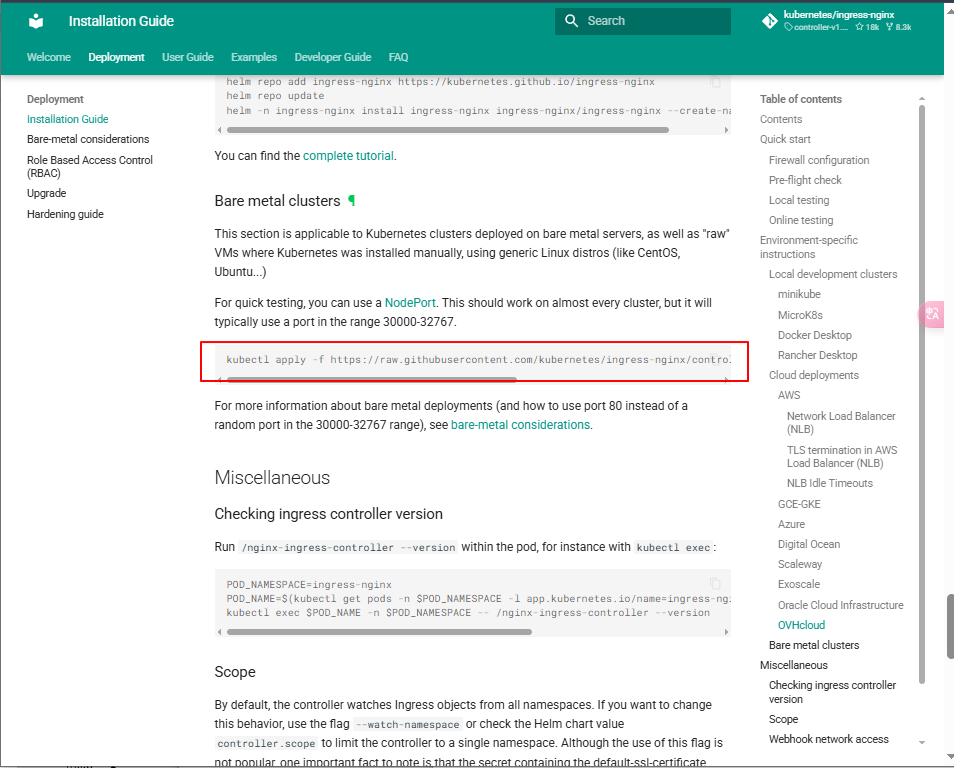Screen dimensions: 954x768
Task: Click the page vertical scrollbar thumb
Action: point(950,626)
